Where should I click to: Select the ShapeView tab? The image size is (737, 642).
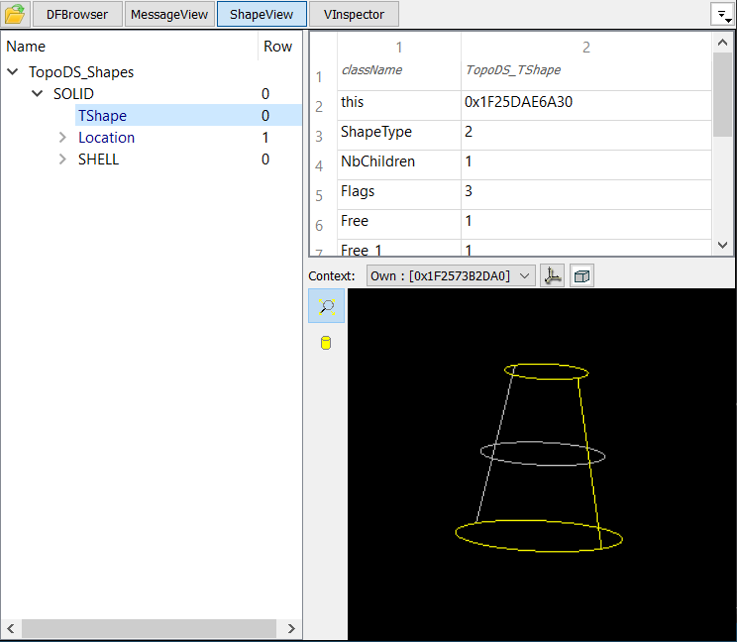pos(261,15)
